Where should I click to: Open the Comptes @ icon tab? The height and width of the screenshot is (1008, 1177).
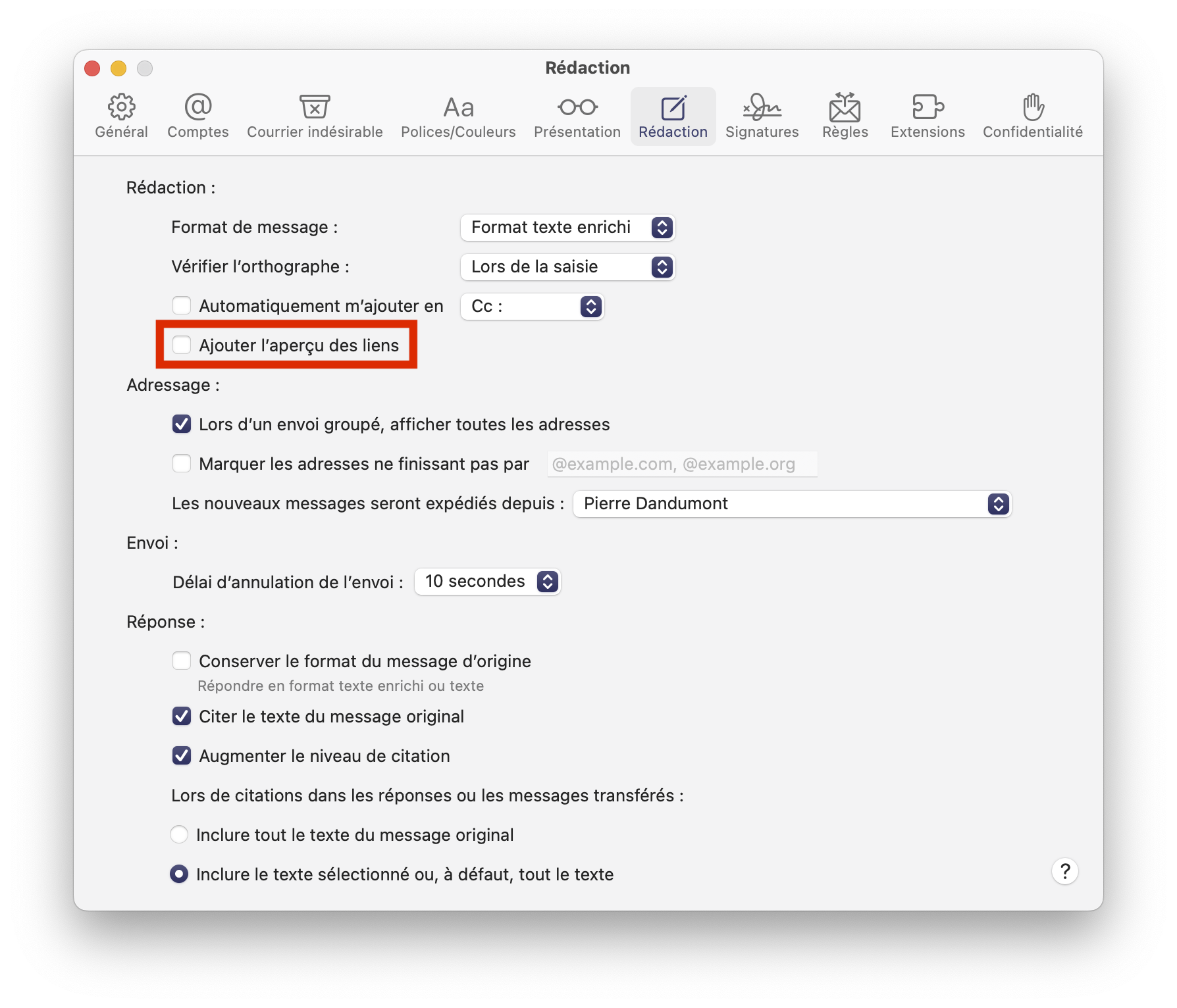(x=198, y=116)
